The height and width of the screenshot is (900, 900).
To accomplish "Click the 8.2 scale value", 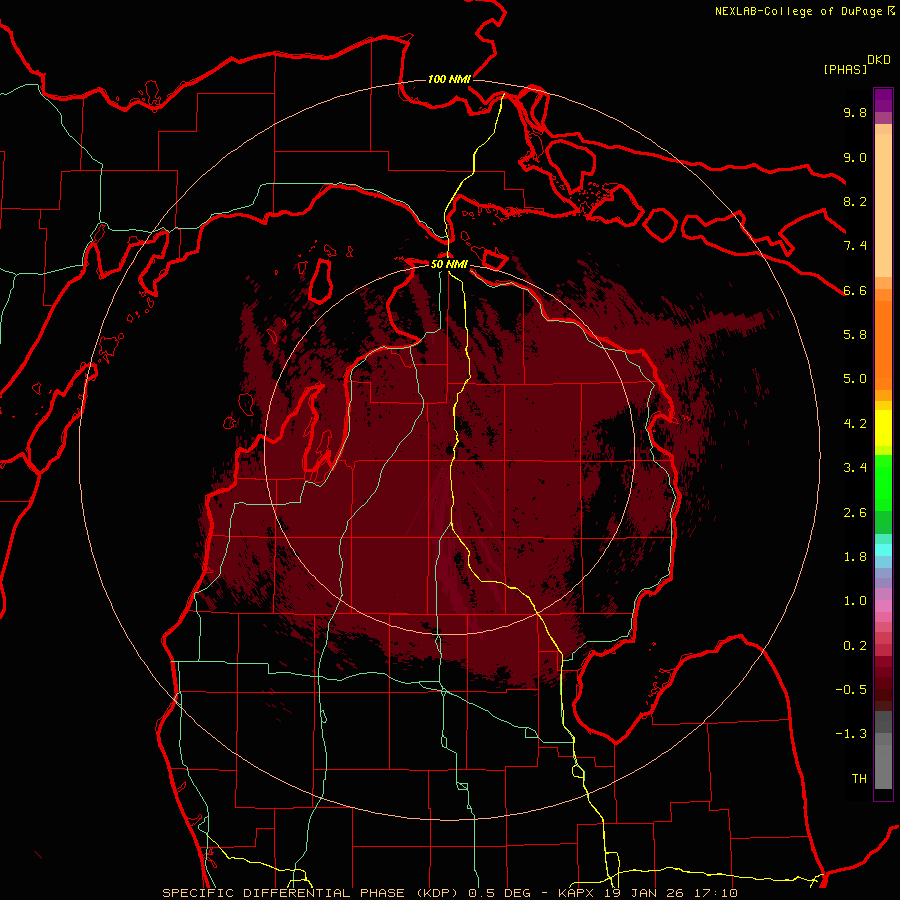I will [855, 201].
